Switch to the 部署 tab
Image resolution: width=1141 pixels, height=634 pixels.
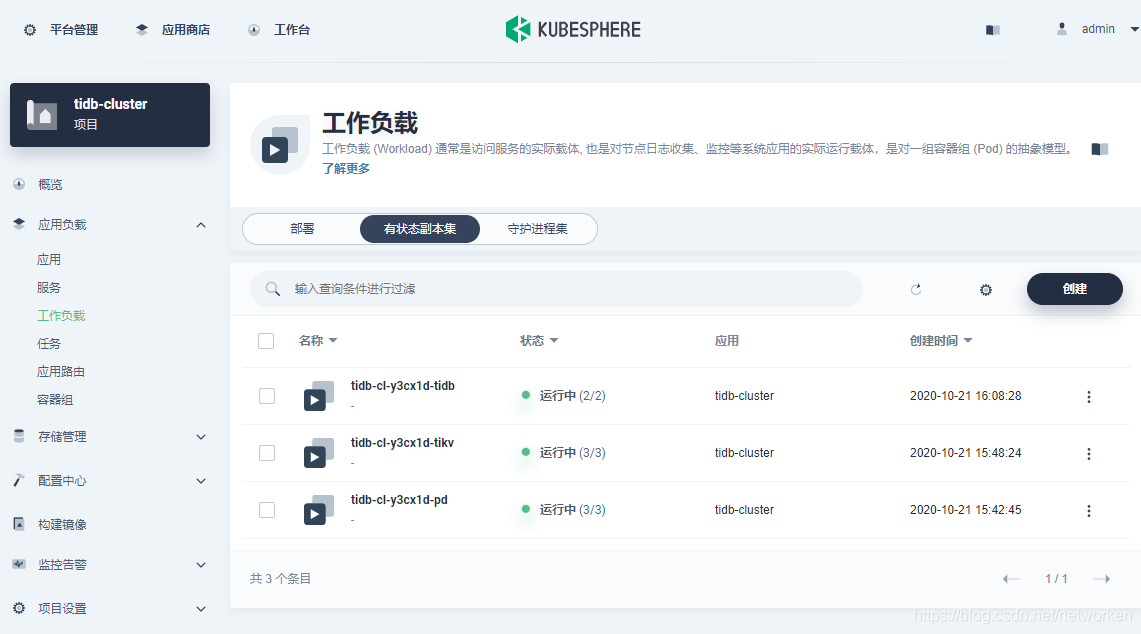302,229
